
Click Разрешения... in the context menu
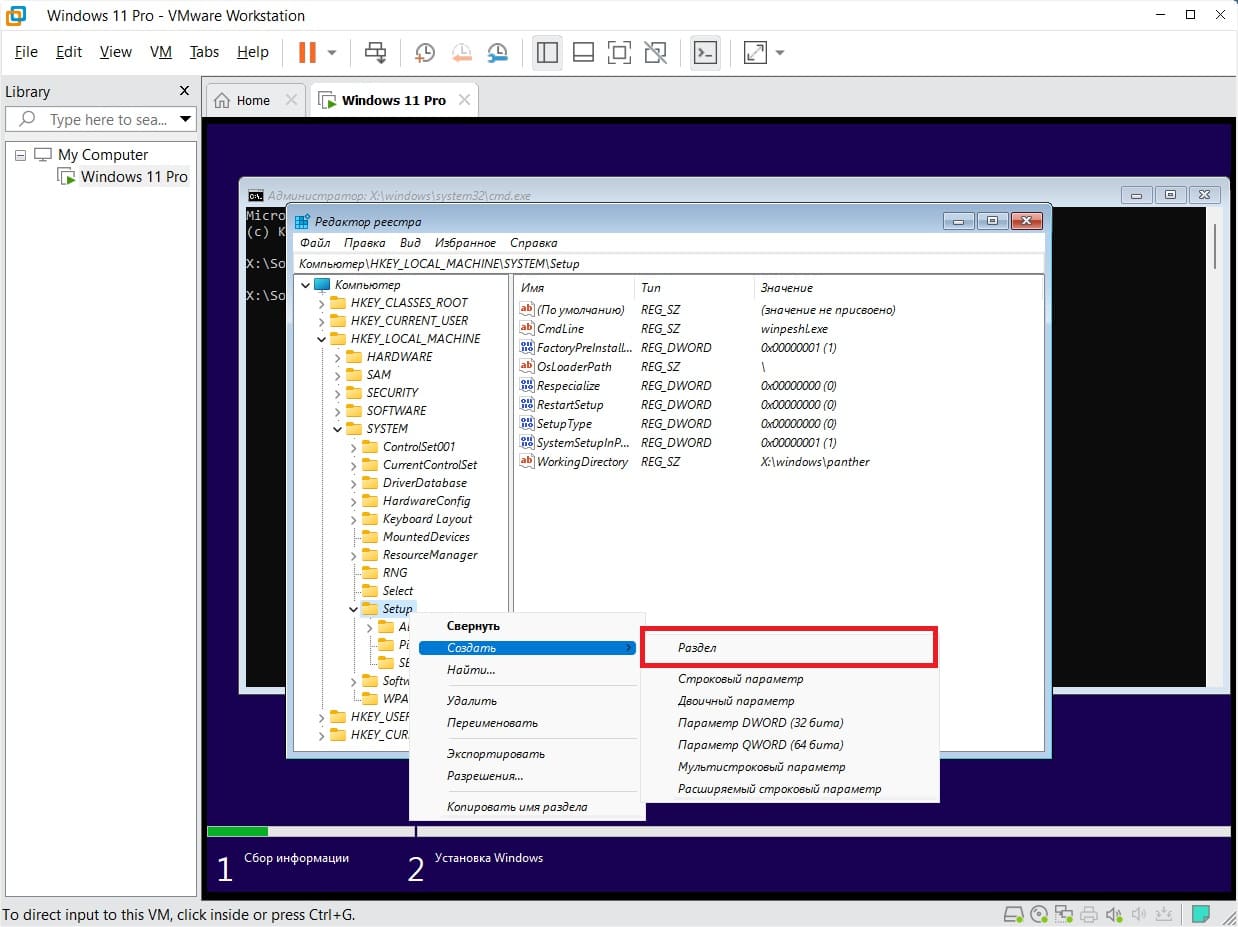pos(485,776)
